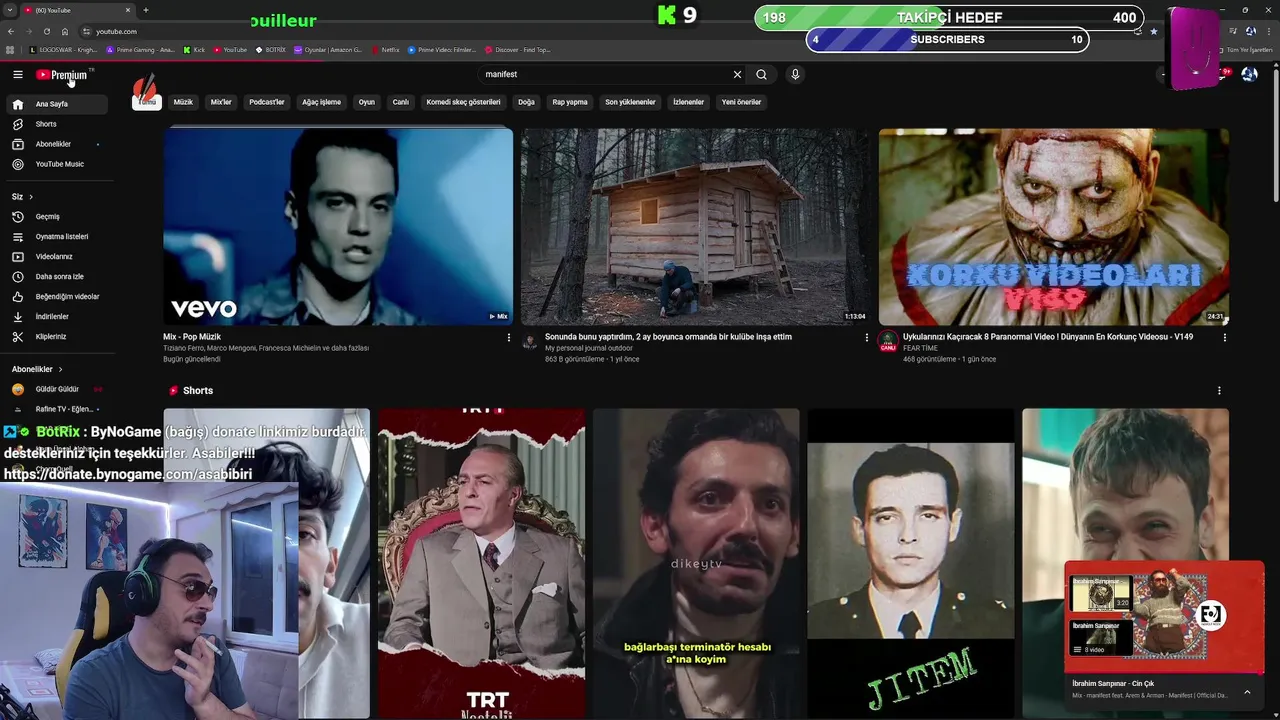Open the Güldür Güldür subscription channel
Screen dimensions: 1280x720
pyautogui.click(x=57, y=389)
